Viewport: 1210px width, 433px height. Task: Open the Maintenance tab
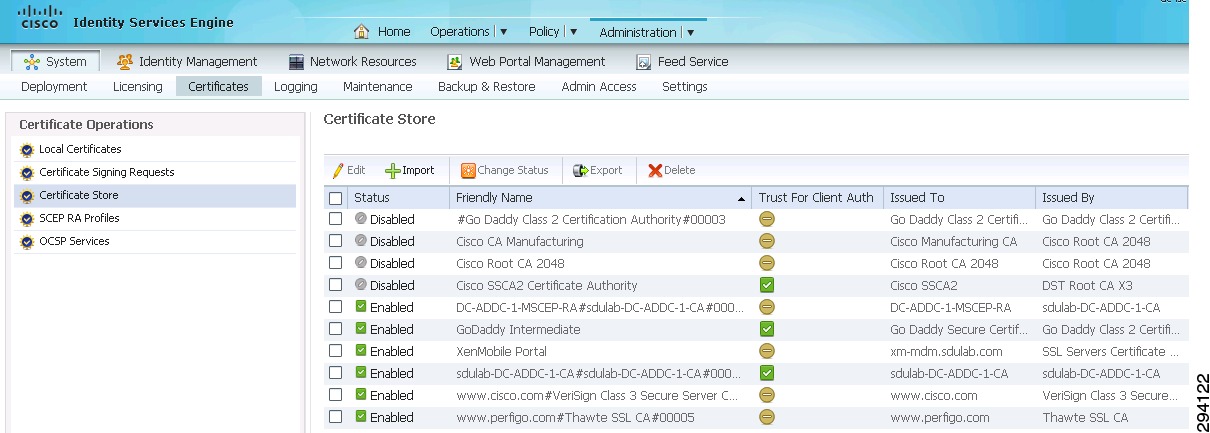[378, 87]
